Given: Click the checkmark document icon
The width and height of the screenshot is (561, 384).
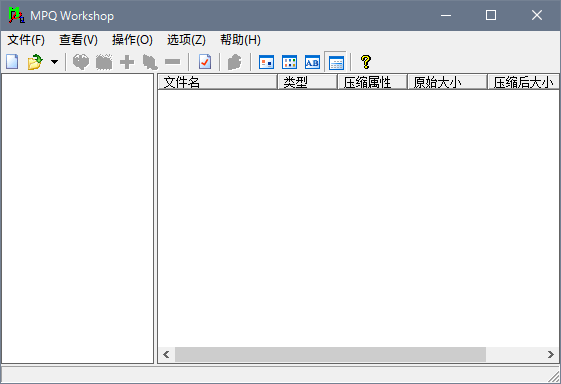Looking at the screenshot, I should pyautogui.click(x=205, y=62).
